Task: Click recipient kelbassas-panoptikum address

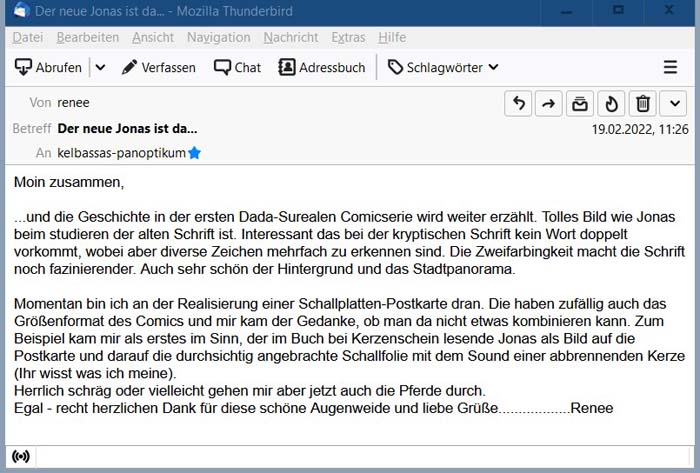Action: tap(121, 153)
